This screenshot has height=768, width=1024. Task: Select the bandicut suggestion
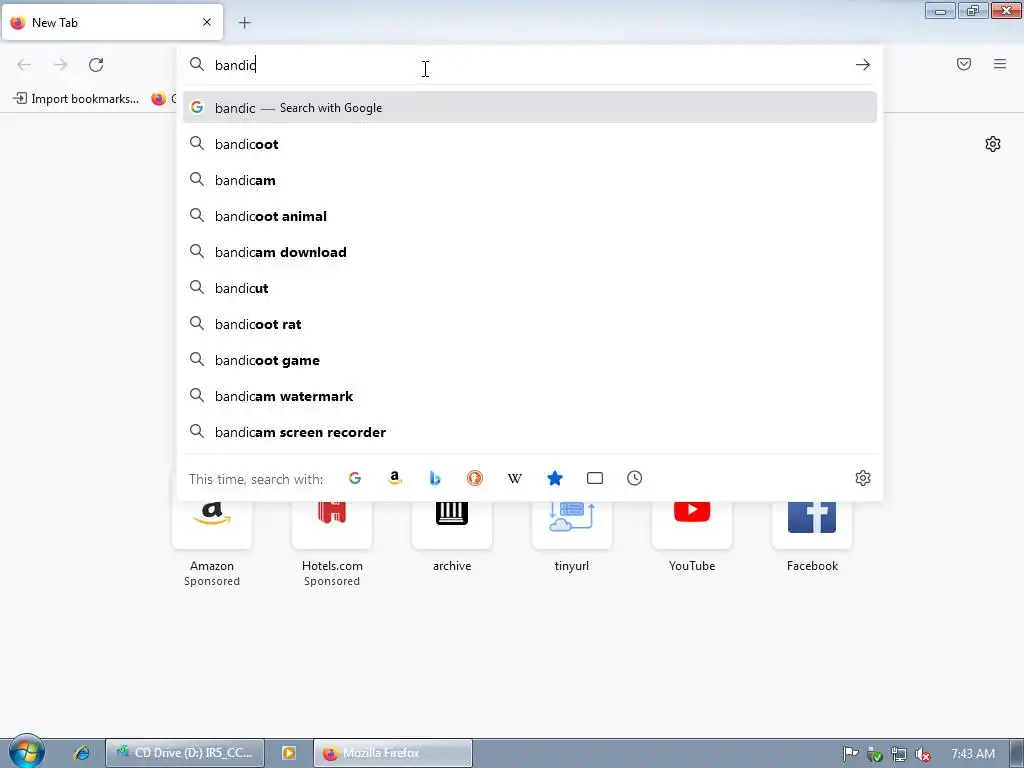point(530,288)
